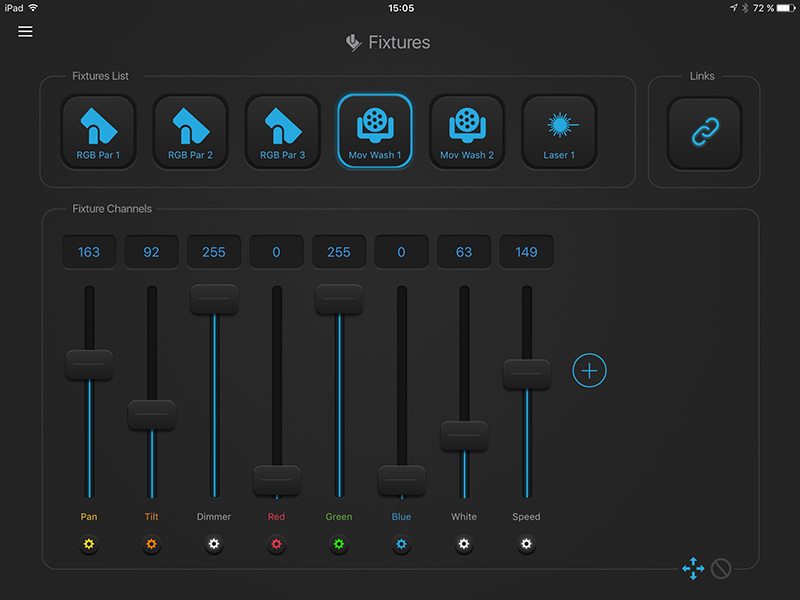Open the hamburger menu

tap(25, 31)
